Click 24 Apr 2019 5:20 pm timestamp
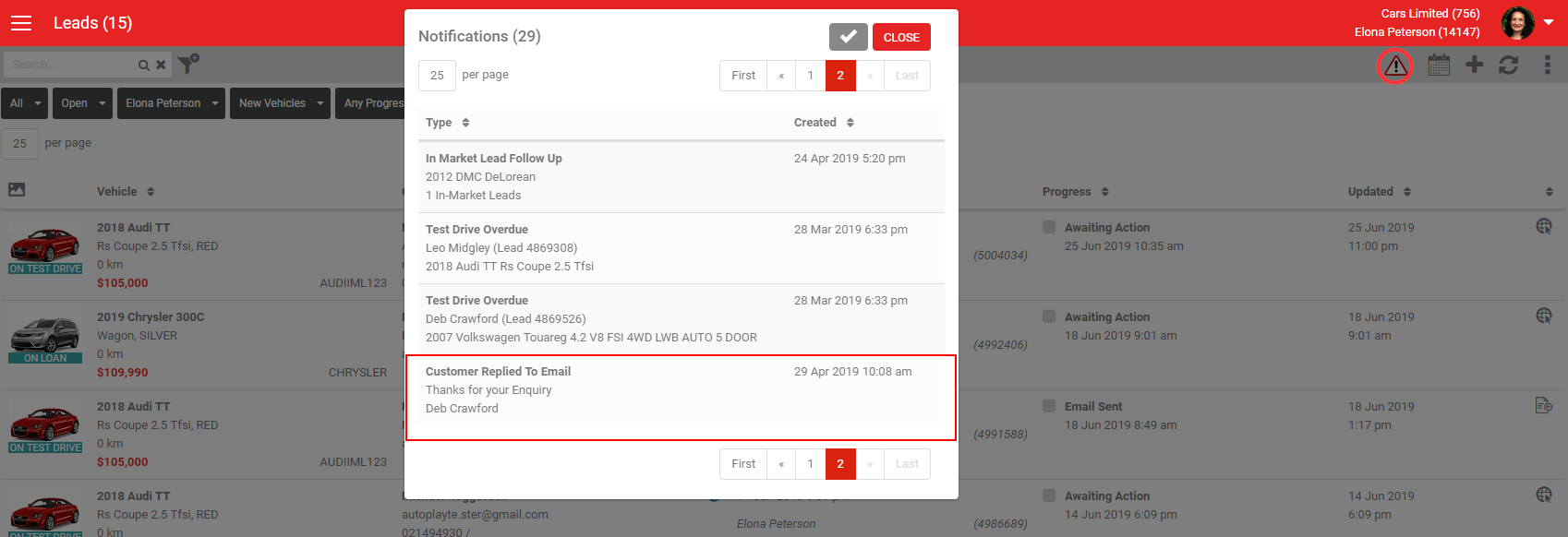1568x537 pixels. [850, 159]
